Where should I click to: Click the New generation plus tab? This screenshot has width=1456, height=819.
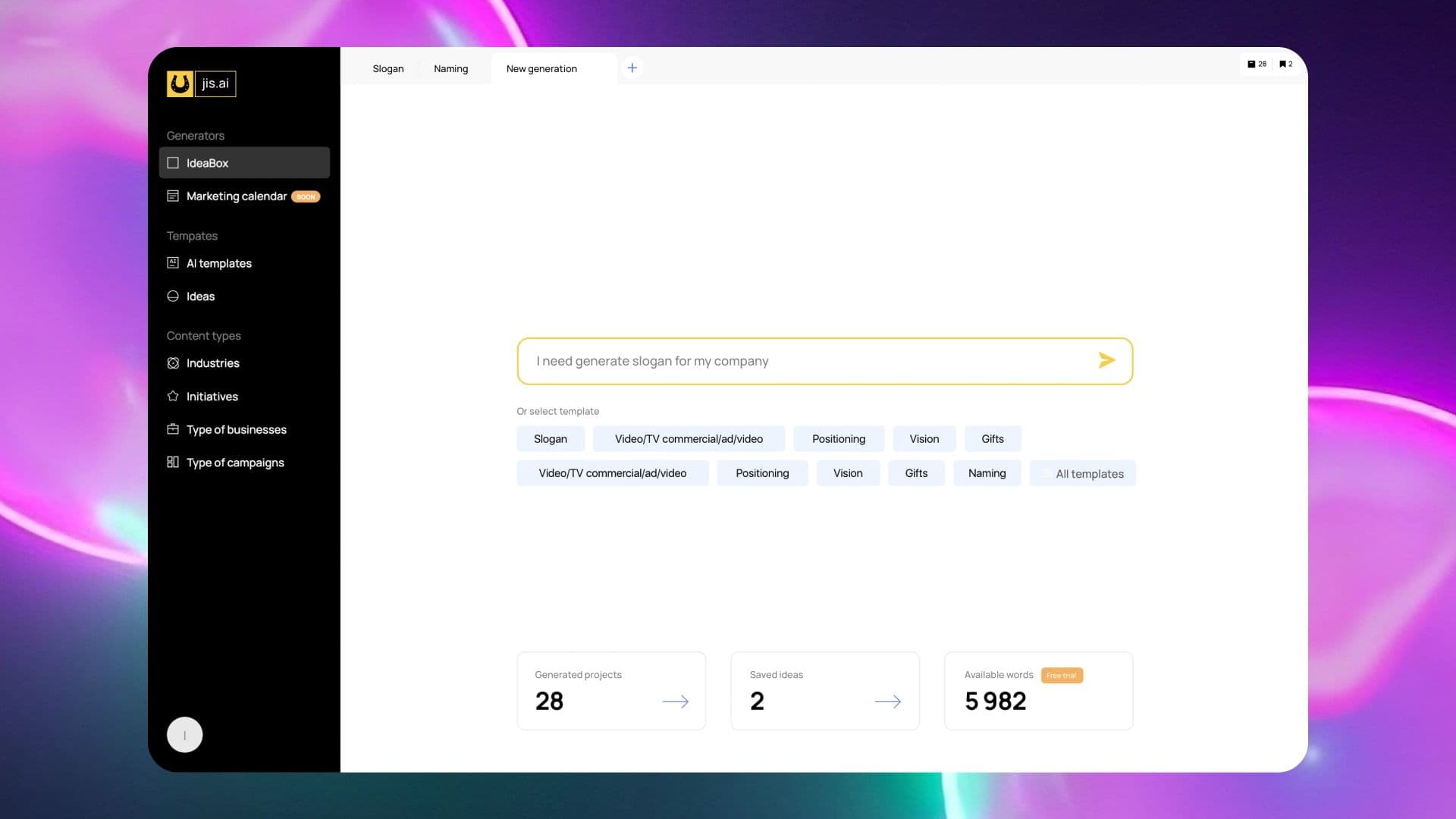(632, 67)
